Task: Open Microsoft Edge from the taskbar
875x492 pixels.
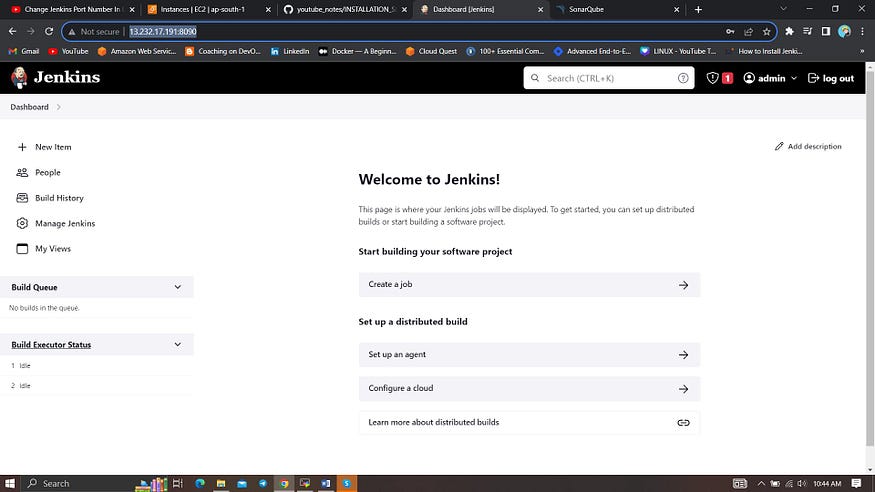Action: coord(200,484)
